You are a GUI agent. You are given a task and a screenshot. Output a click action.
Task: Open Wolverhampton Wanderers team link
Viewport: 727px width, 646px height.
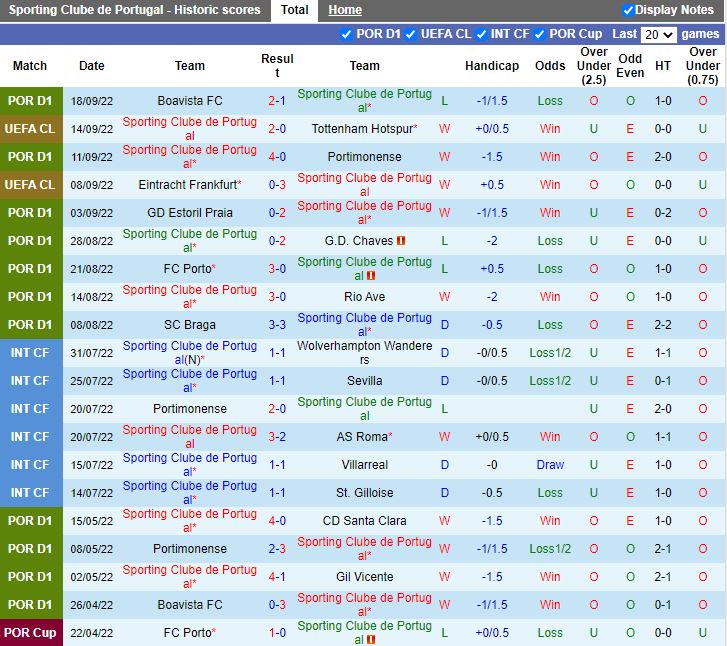tap(364, 352)
